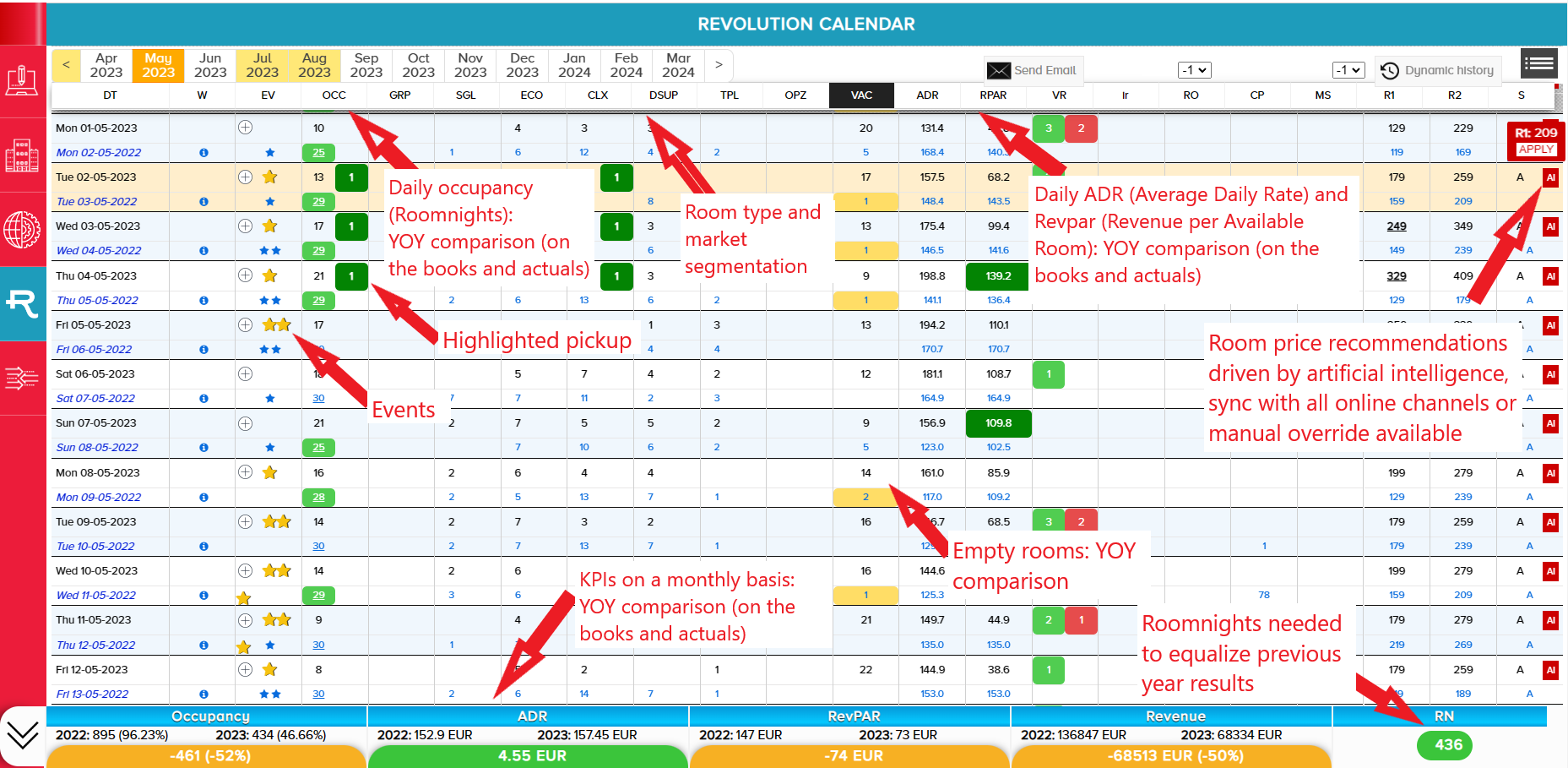Expand plus icon on Thu 11-05-2023 row
Viewport: 1568px width, 768px height.
click(245, 620)
